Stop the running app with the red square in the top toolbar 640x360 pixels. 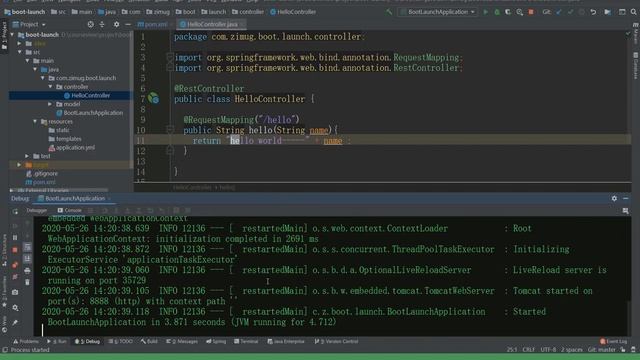(531, 12)
